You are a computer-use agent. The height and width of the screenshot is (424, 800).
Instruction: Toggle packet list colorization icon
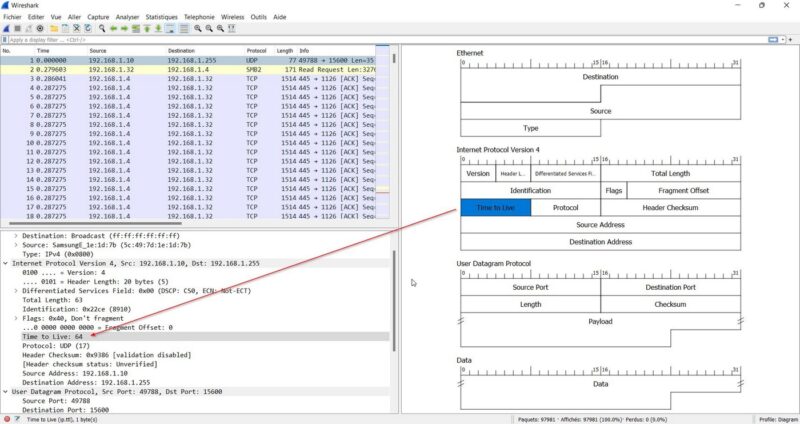[183, 29]
